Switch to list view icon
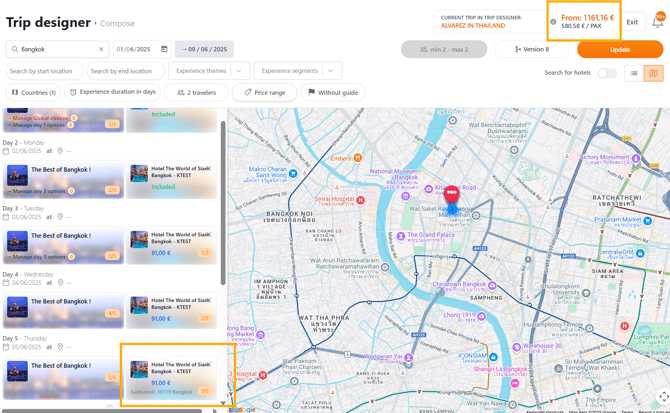 pyautogui.click(x=633, y=73)
